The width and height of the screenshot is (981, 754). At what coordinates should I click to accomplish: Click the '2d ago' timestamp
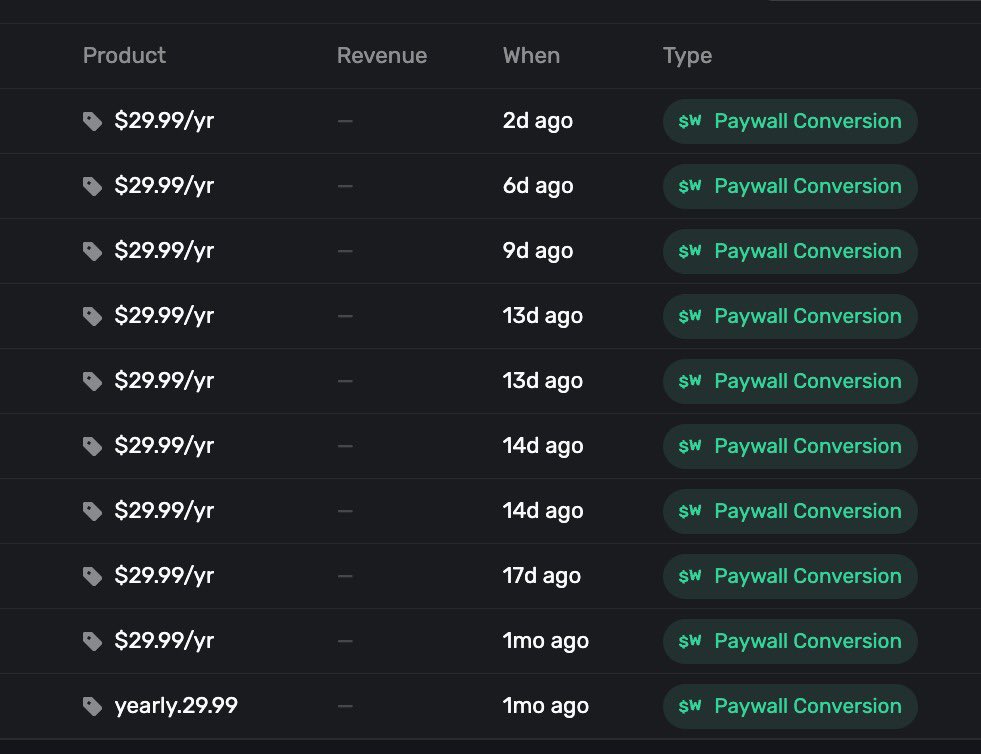(538, 121)
